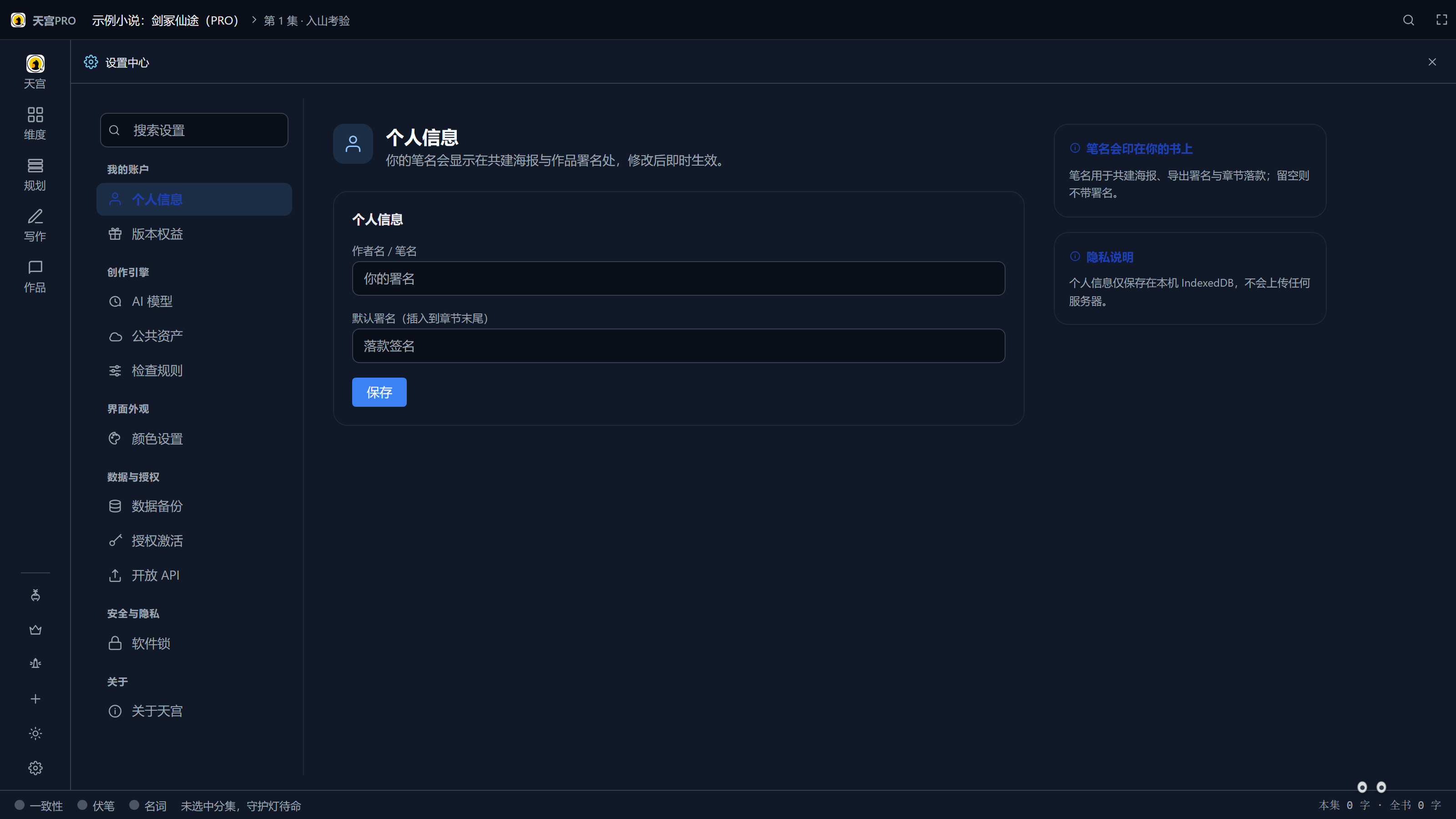
Task: Click the novel title breadcrumb 剑冢仙途
Action: 165,20
